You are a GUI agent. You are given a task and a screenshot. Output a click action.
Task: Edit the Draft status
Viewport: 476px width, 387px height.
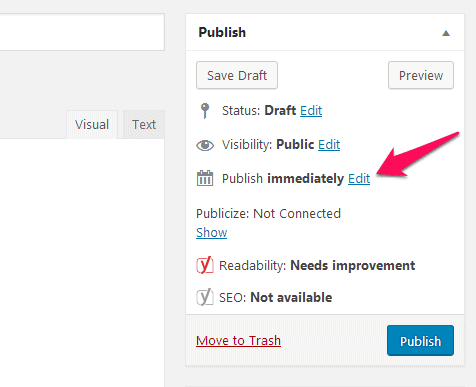click(x=311, y=111)
